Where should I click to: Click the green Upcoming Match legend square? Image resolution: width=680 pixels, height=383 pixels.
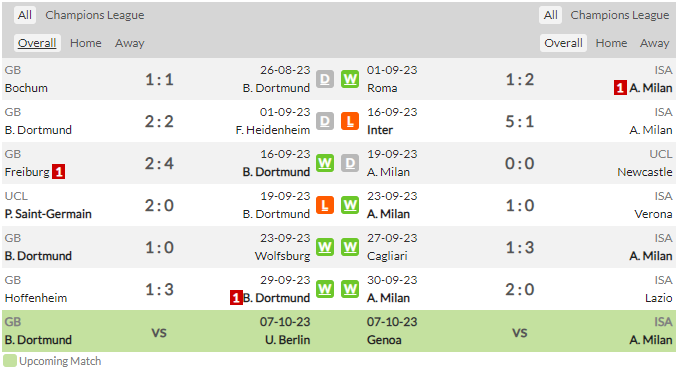pyautogui.click(x=10, y=361)
